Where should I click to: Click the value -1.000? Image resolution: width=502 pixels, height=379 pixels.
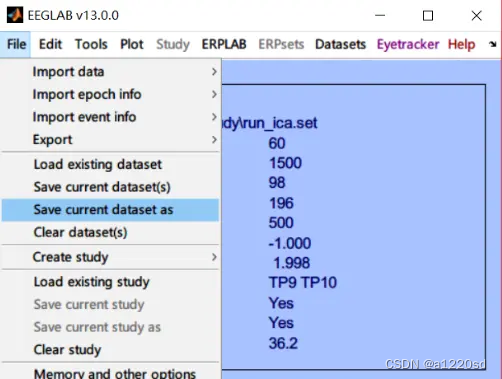click(290, 243)
